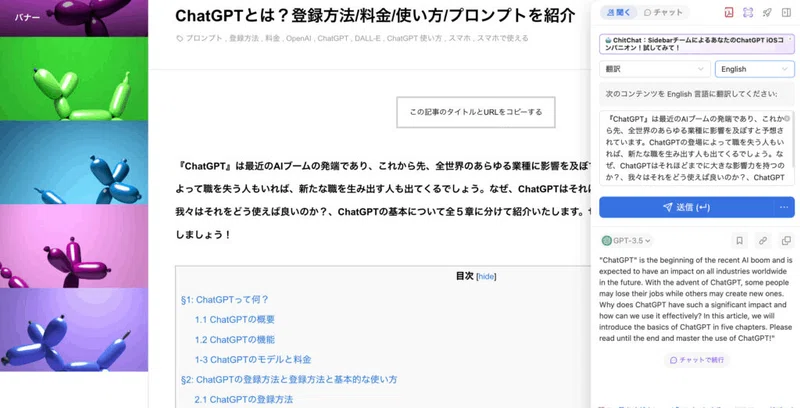Open 2.1 ChatGPTの登録方法 link

[x=243, y=399]
